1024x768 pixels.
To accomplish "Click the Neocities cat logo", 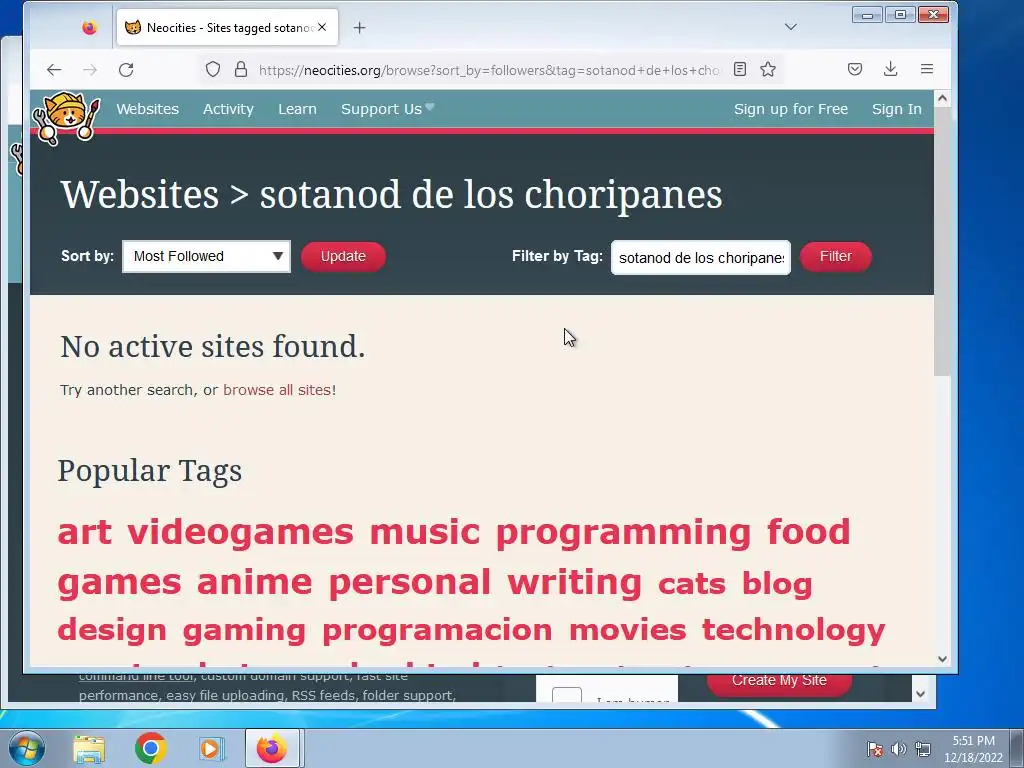I will coord(67,118).
